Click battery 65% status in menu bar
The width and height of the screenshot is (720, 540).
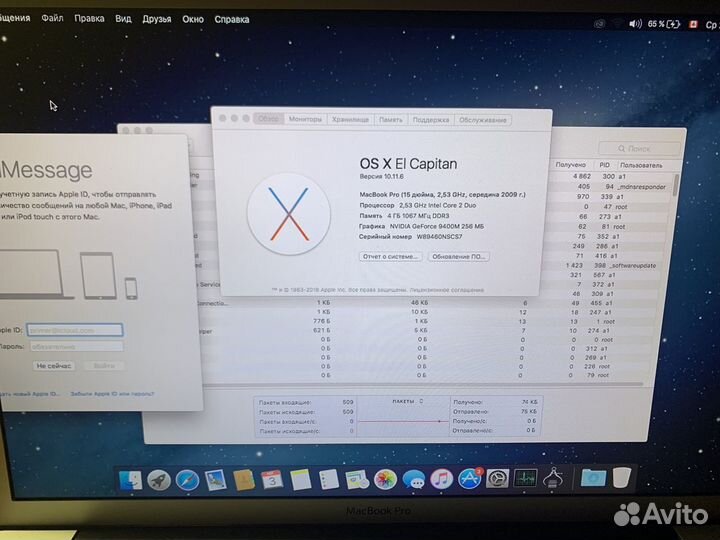(664, 24)
